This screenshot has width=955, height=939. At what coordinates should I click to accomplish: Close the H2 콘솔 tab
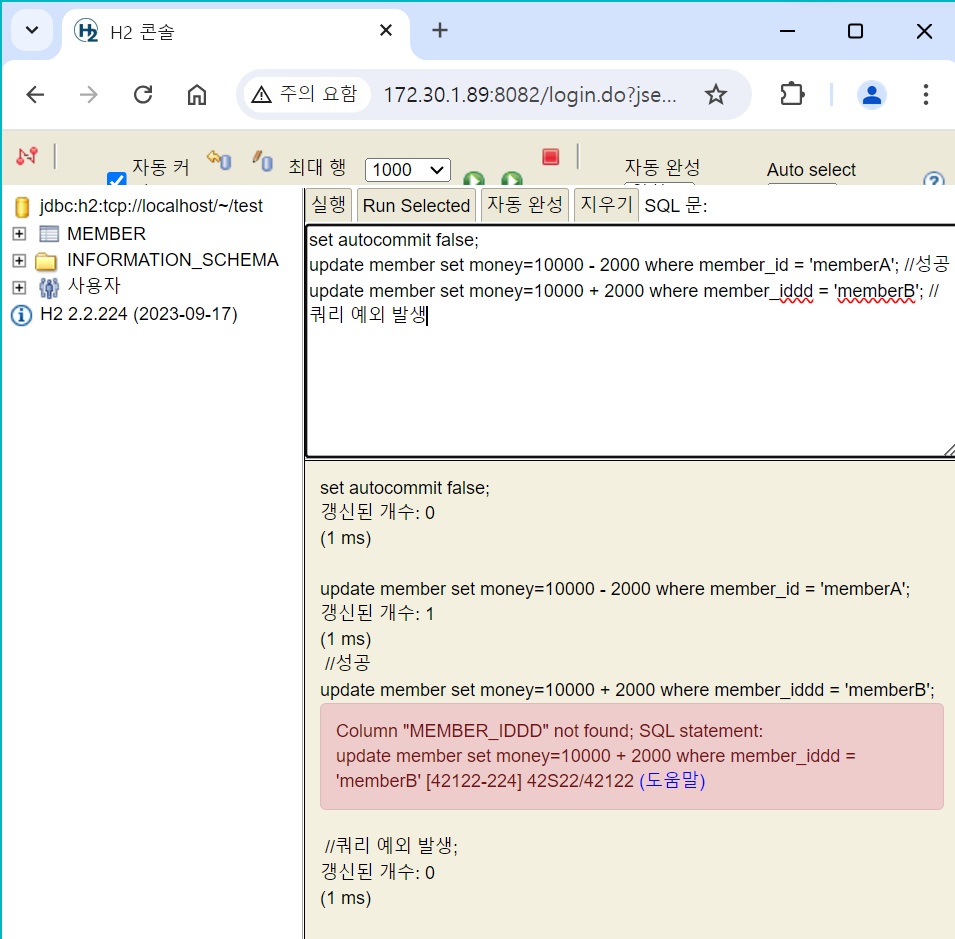click(386, 30)
